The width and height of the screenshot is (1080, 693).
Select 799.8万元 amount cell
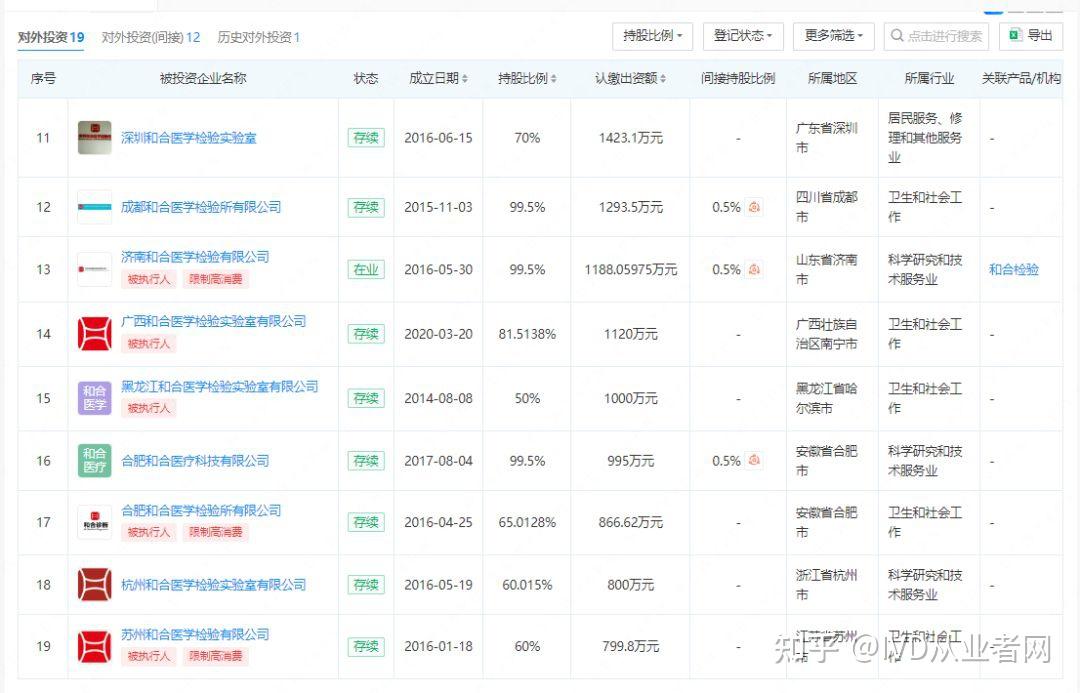point(630,646)
